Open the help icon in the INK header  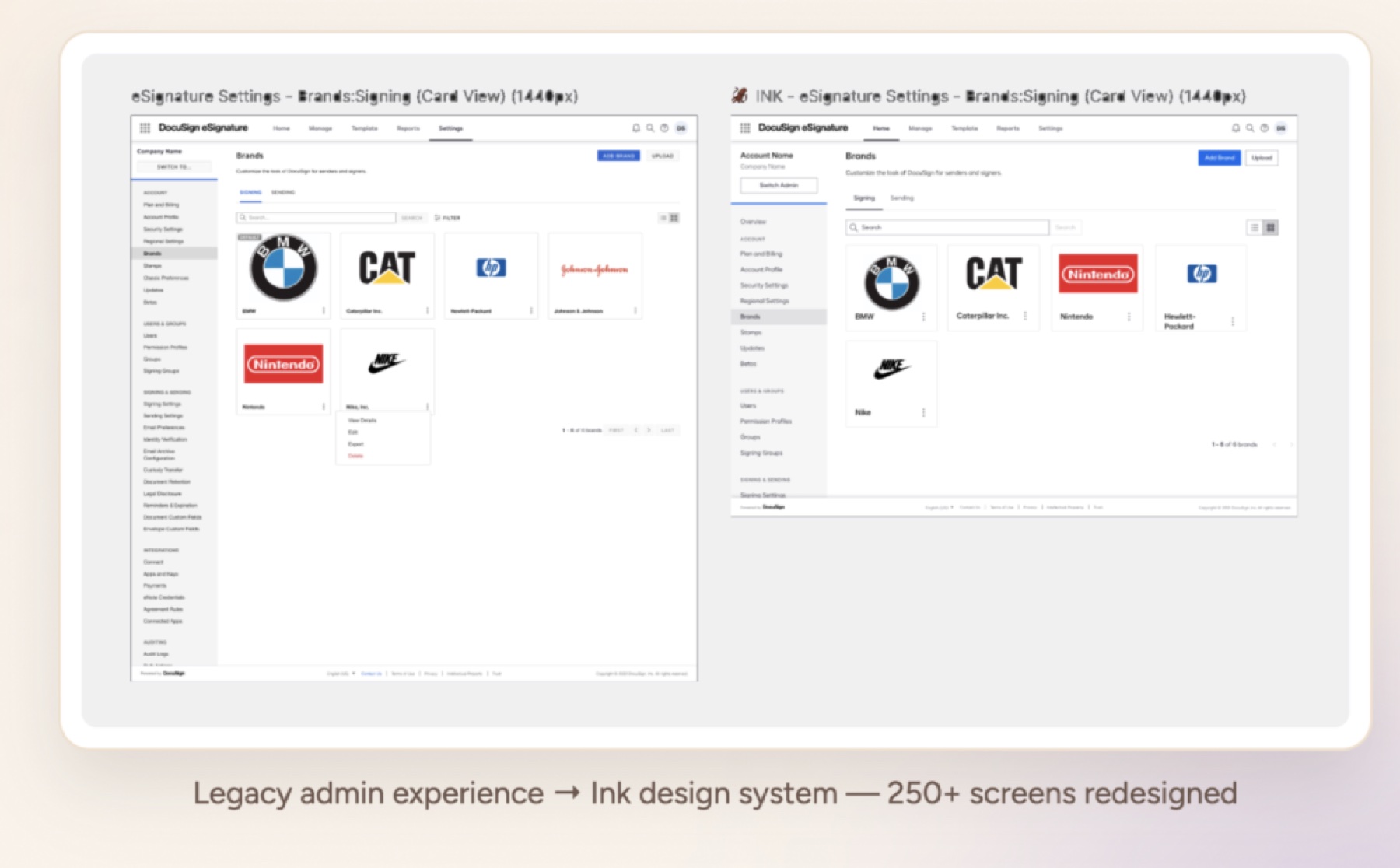pyautogui.click(x=1264, y=128)
